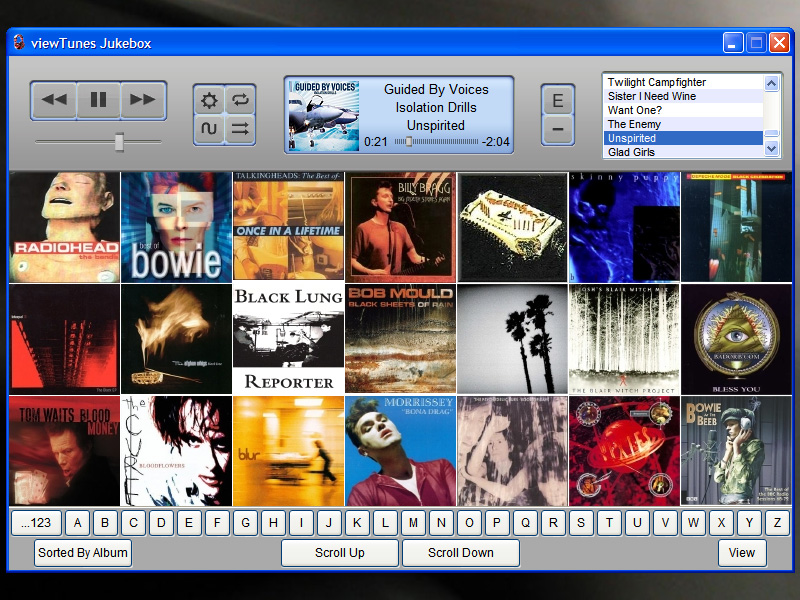Jump to letter D

point(161,522)
